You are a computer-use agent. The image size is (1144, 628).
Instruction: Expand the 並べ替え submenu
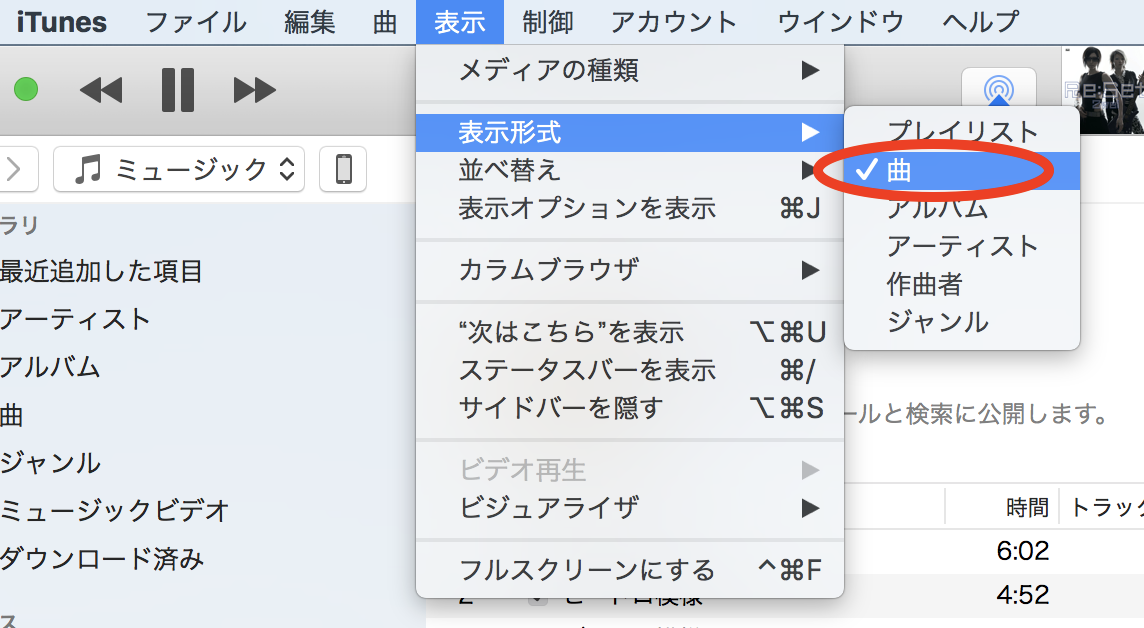(630, 171)
